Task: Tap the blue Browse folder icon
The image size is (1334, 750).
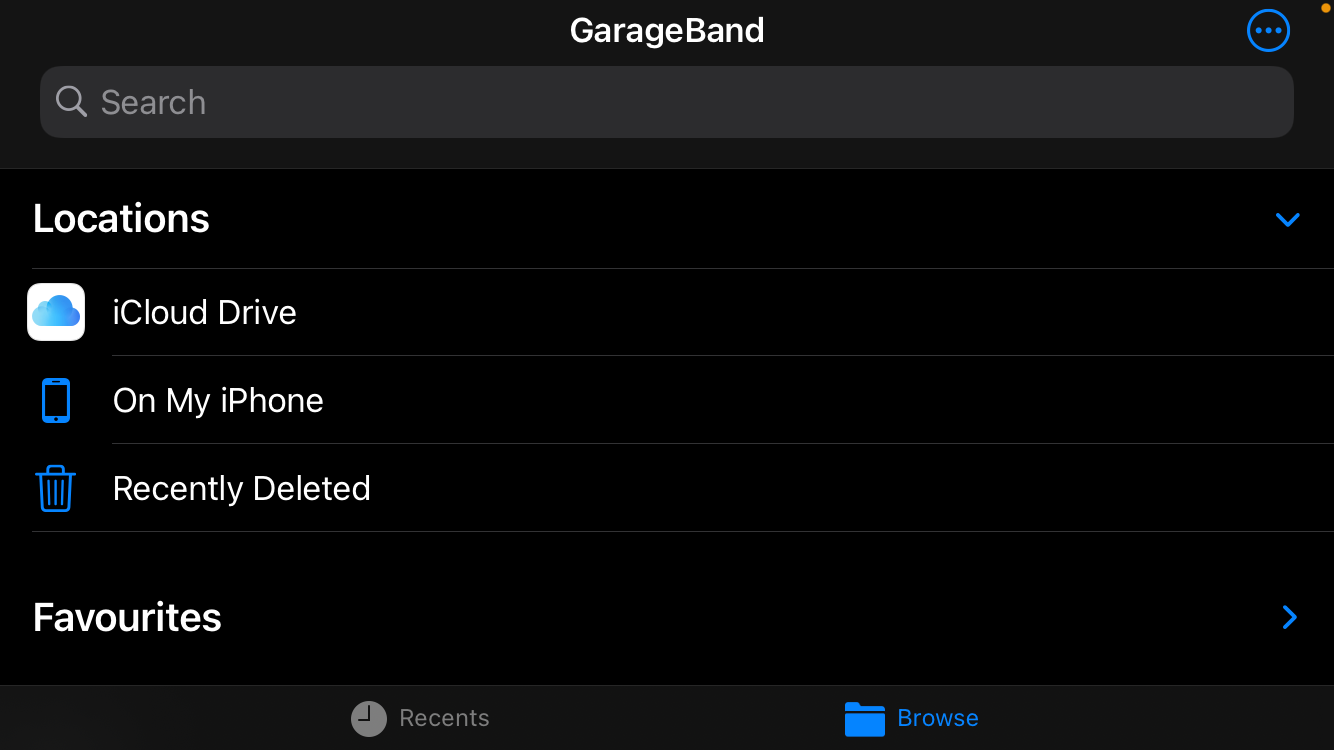Action: coord(864,718)
